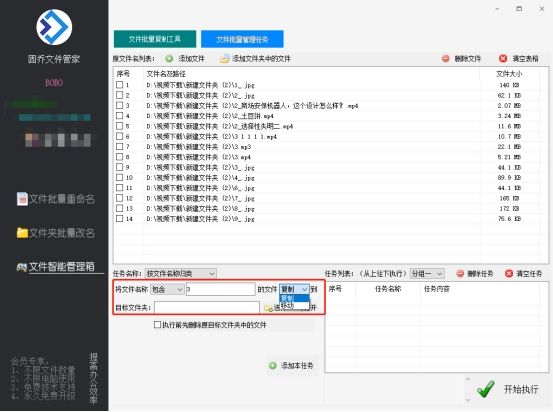
Task: Click the 删除任务 red minus icon
Action: pyautogui.click(x=460, y=273)
